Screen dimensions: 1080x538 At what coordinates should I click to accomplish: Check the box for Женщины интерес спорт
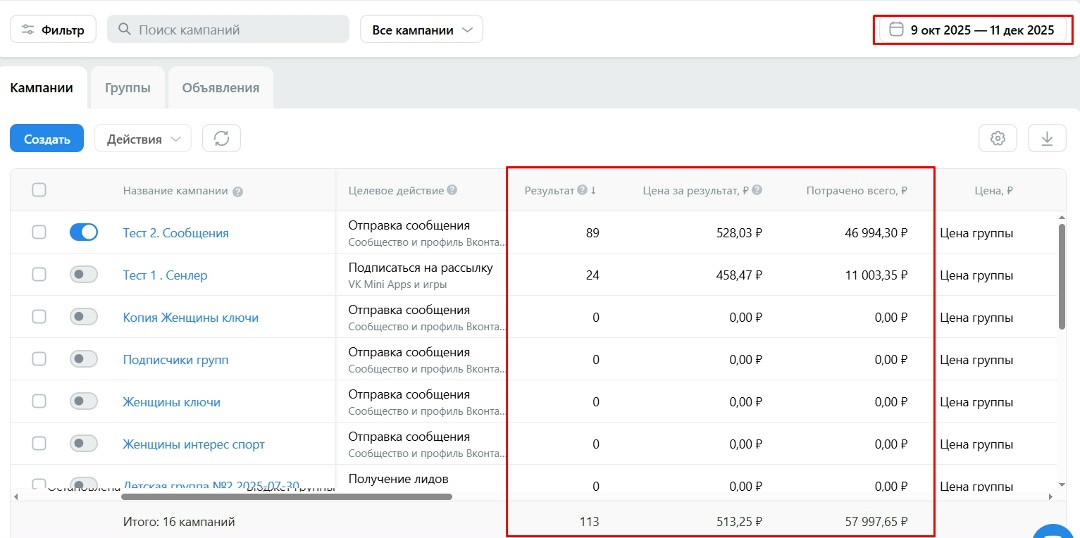pos(39,443)
